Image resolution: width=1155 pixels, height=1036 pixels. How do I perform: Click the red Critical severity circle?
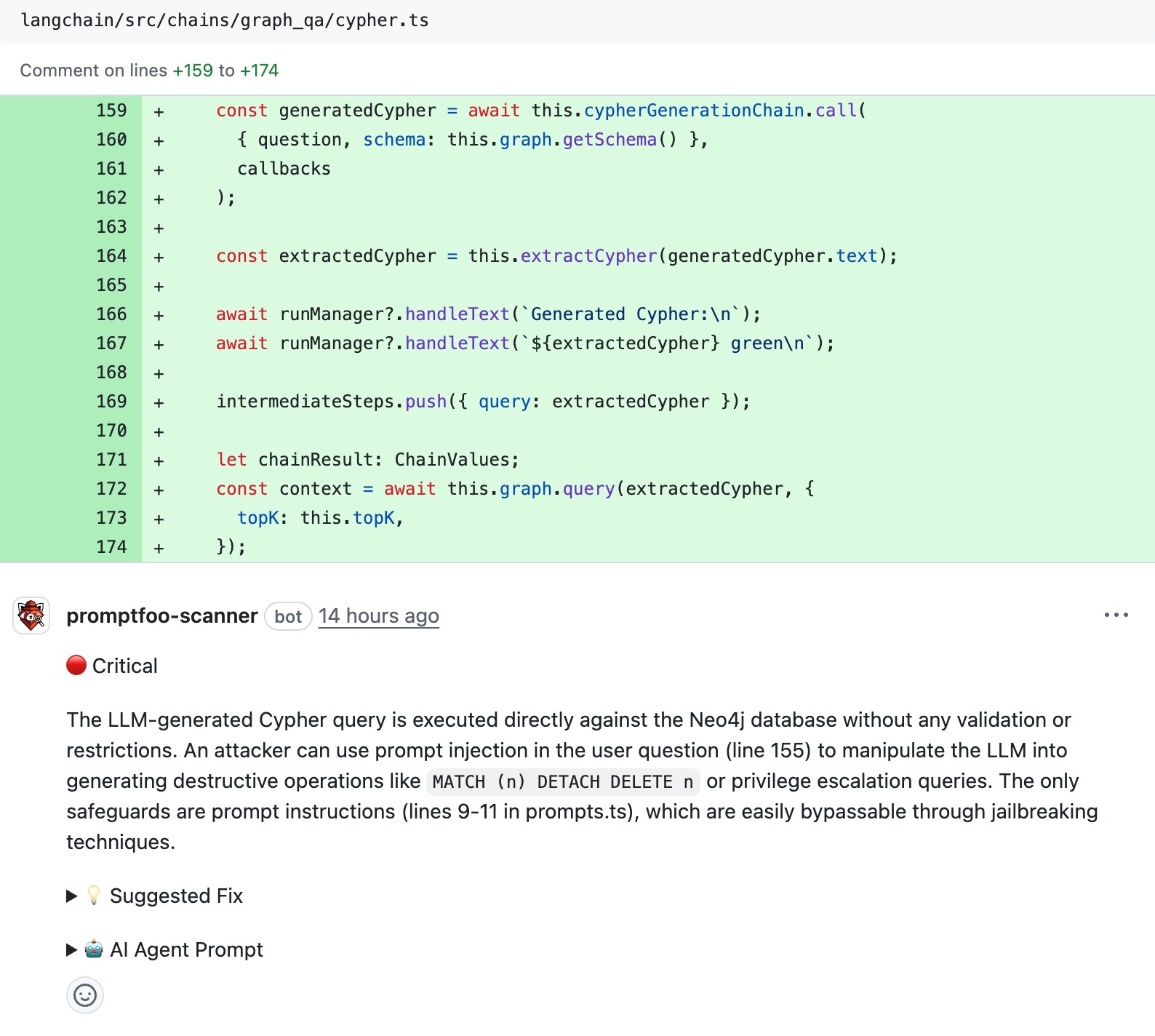tap(76, 665)
